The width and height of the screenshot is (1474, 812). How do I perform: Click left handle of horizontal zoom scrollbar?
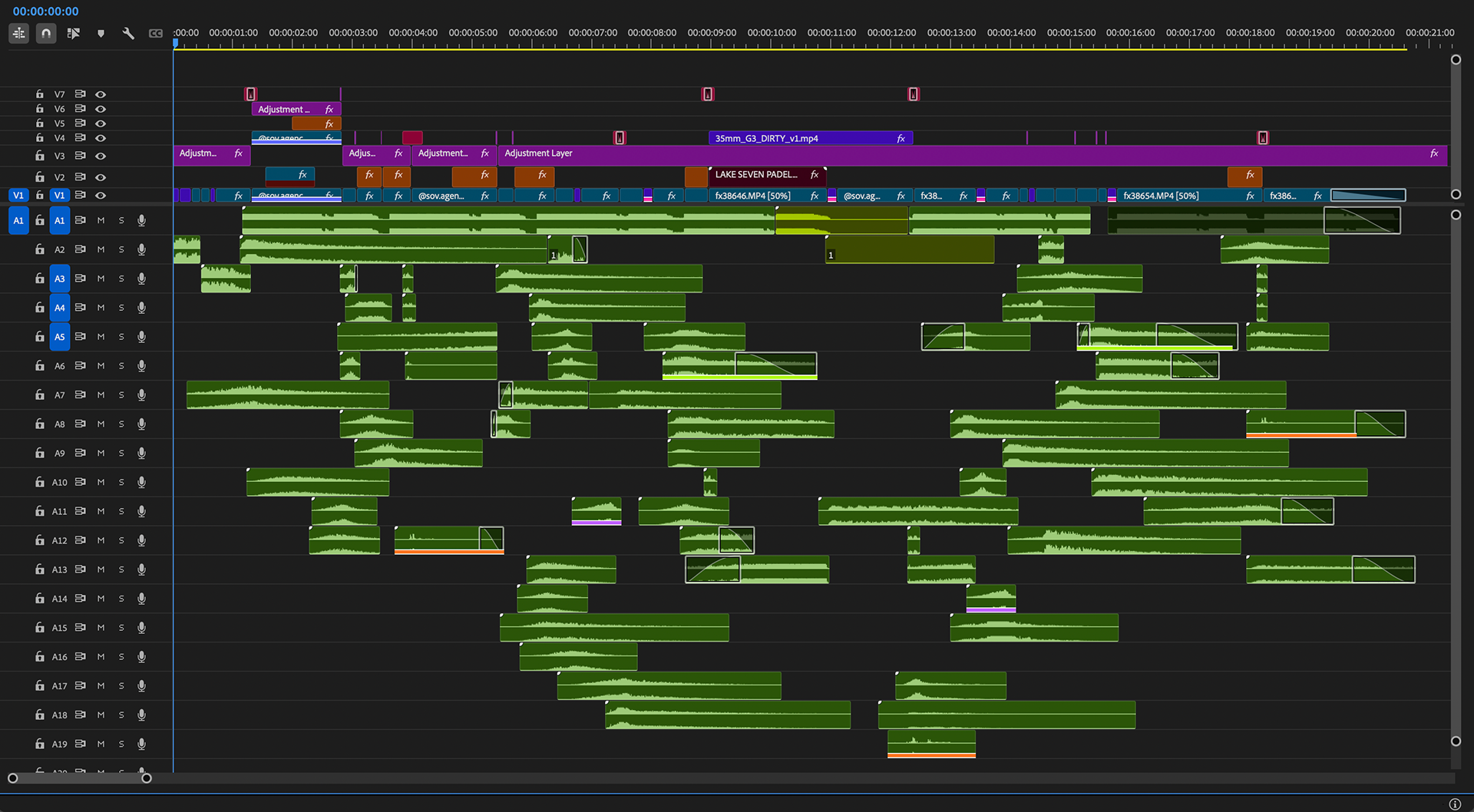point(12,778)
